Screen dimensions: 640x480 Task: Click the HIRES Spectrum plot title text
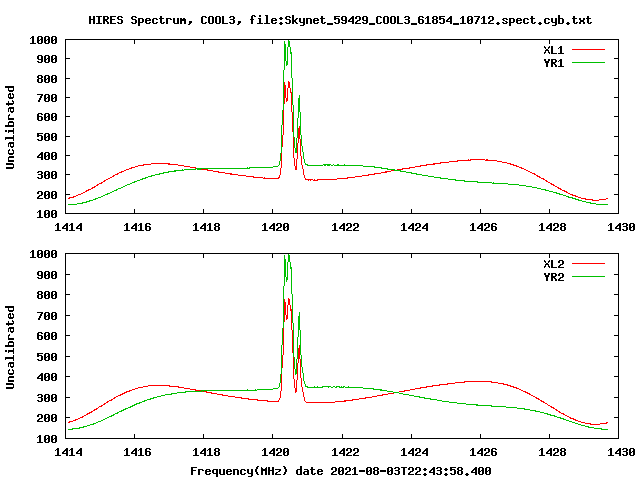coord(340,20)
